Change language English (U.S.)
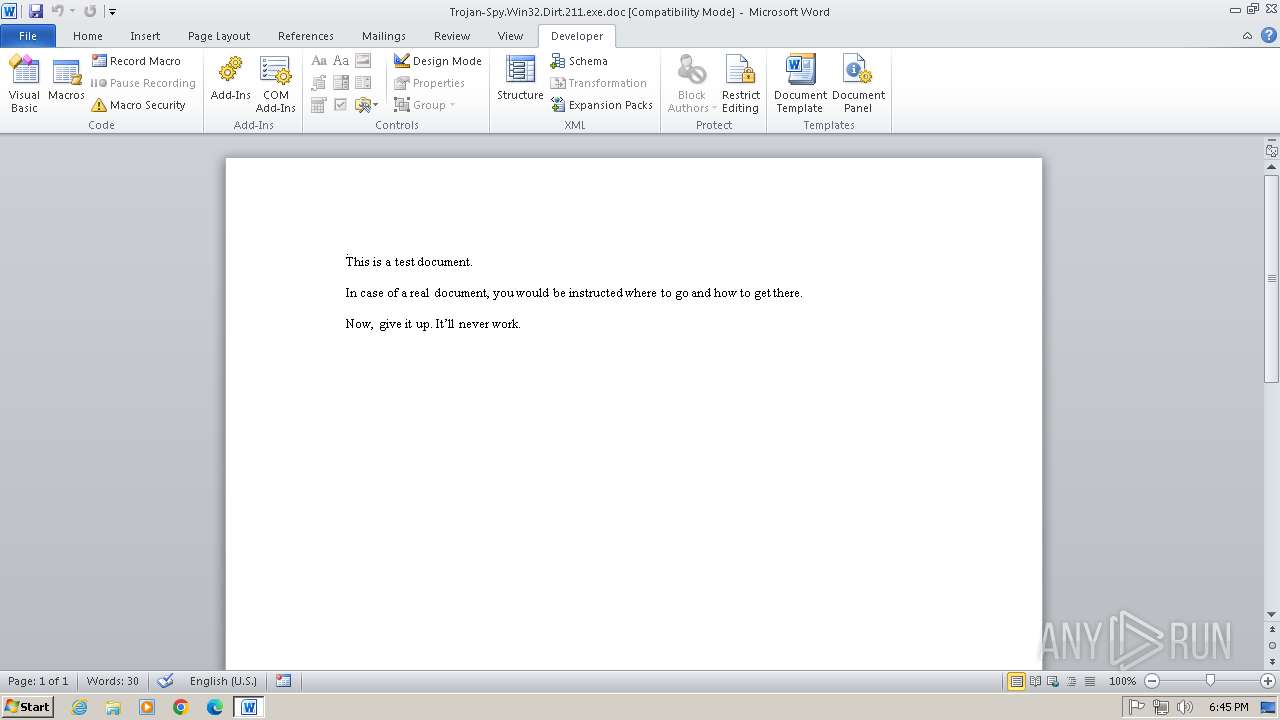 pos(223,681)
